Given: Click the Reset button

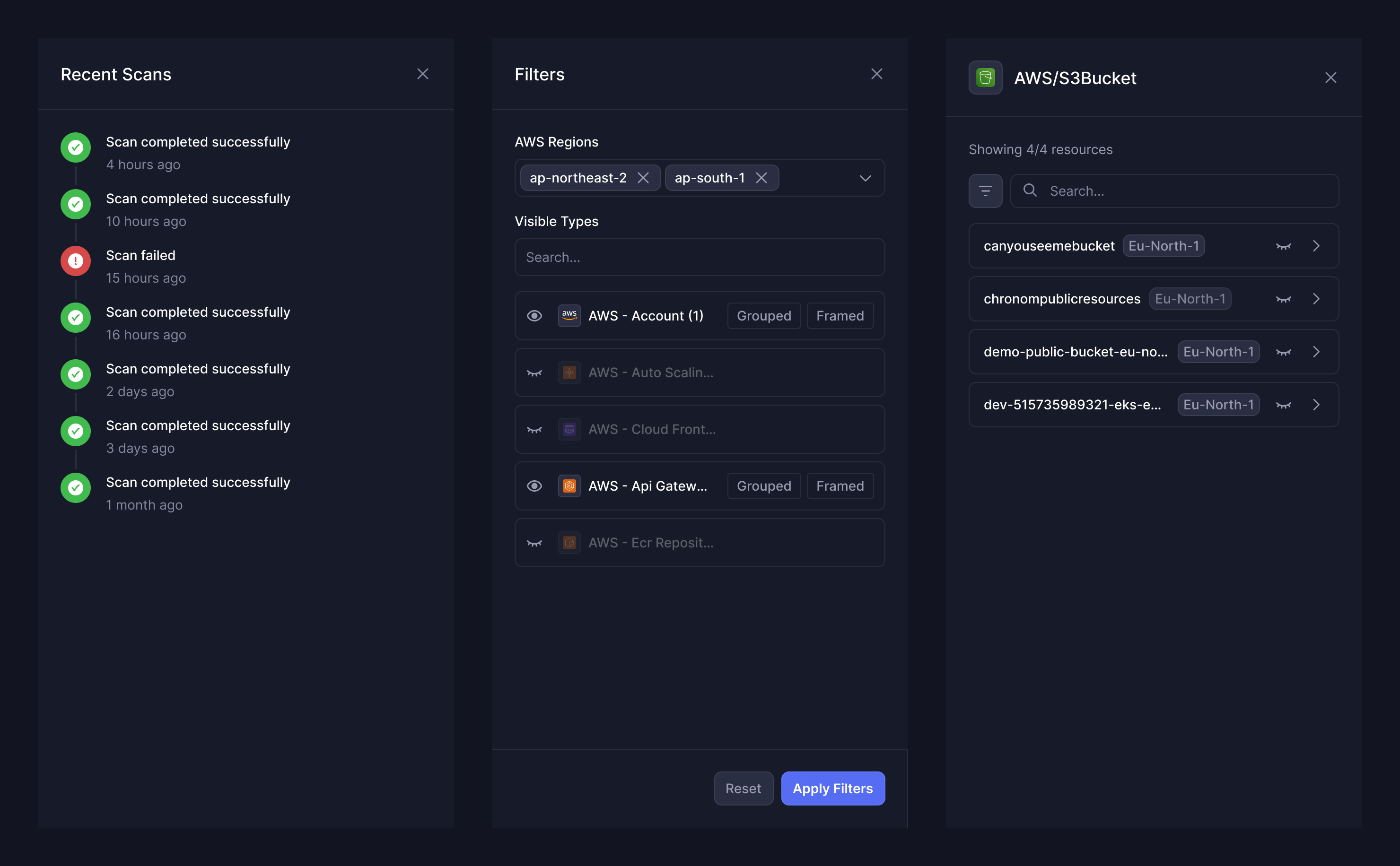Looking at the screenshot, I should coord(743,788).
